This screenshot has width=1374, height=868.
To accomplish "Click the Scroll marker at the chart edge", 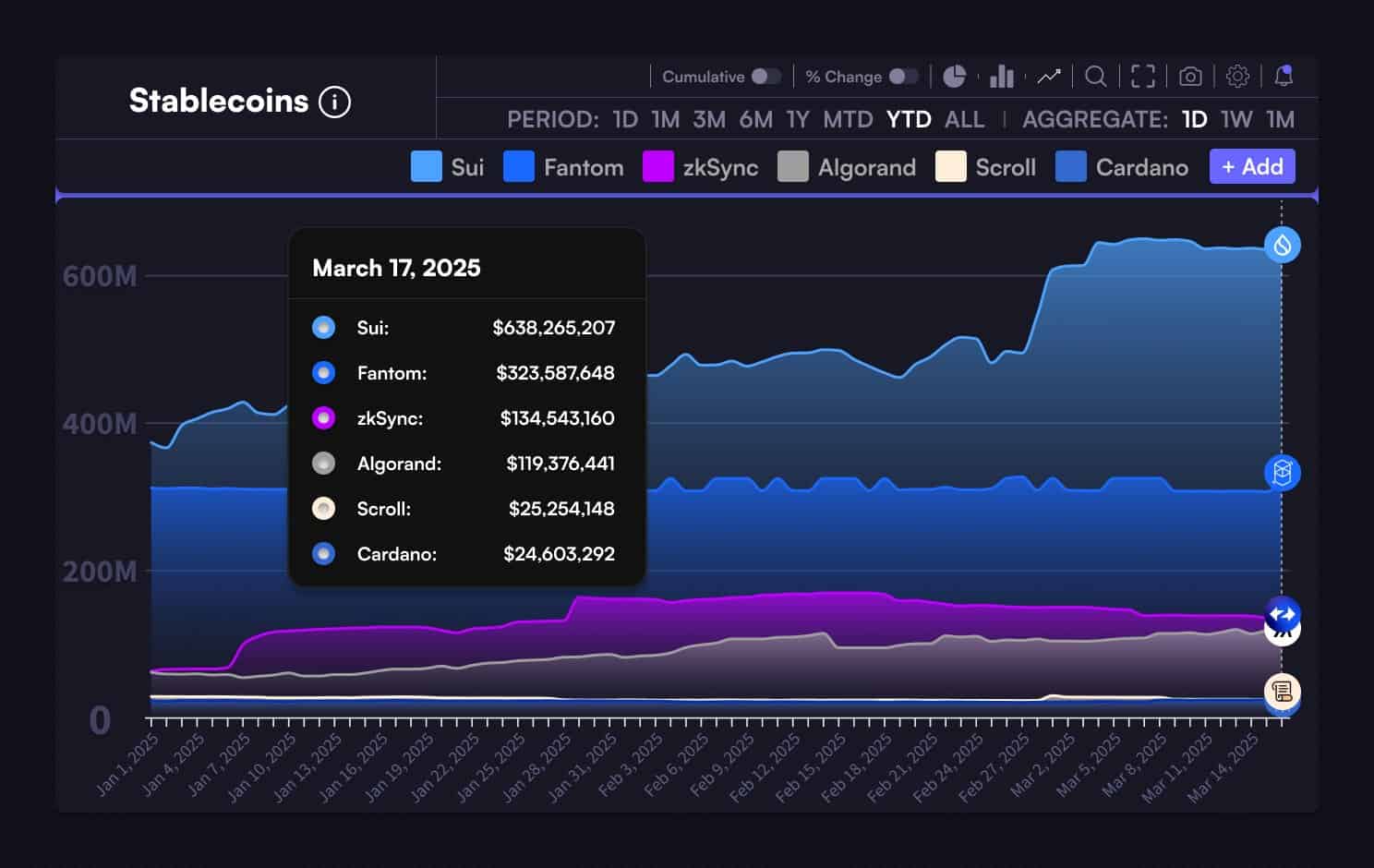I will [x=1282, y=691].
